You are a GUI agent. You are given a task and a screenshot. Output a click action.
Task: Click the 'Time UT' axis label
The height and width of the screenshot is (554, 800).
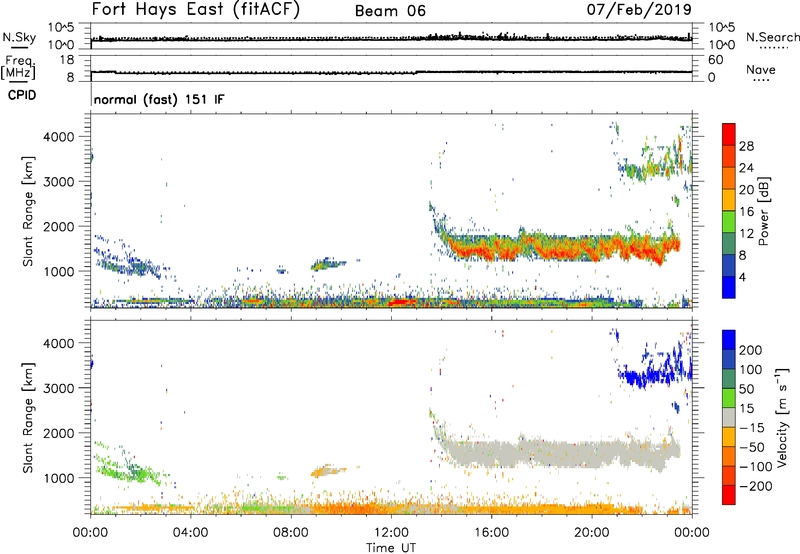391,548
